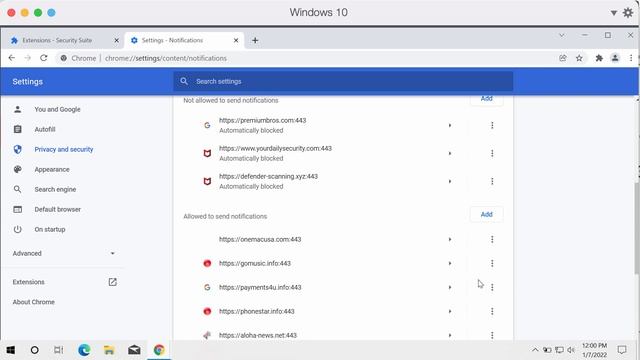Image resolution: width=640 pixels, height=360 pixels.
Task: Open Extensions link in sidebar
Action: (x=28, y=282)
